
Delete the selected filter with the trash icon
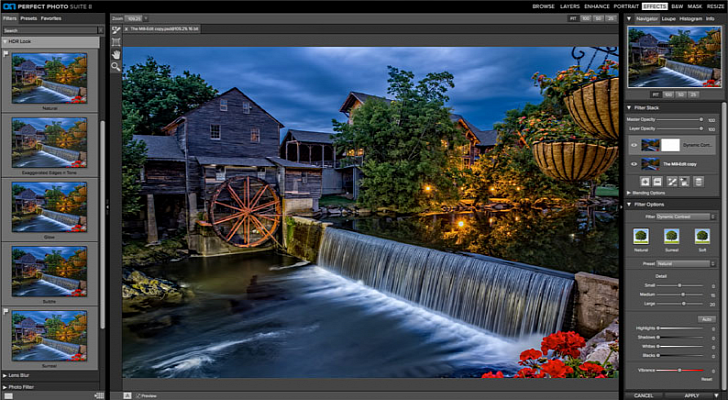(x=698, y=181)
